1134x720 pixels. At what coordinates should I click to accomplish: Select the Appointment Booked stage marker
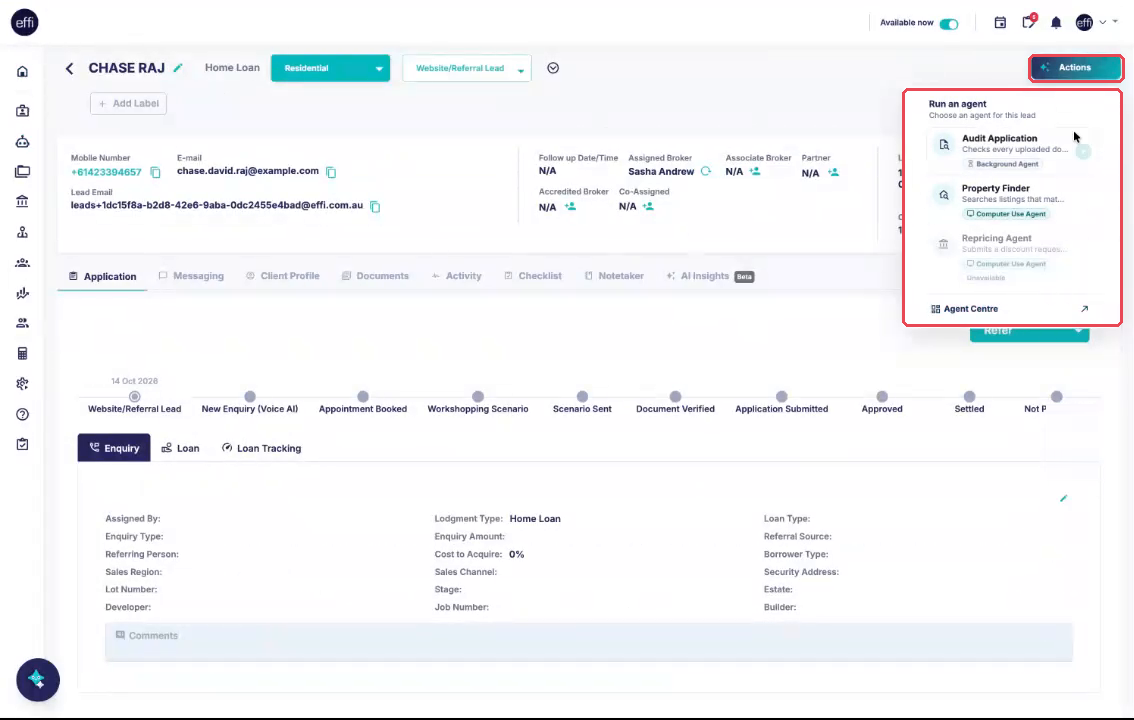point(363,397)
